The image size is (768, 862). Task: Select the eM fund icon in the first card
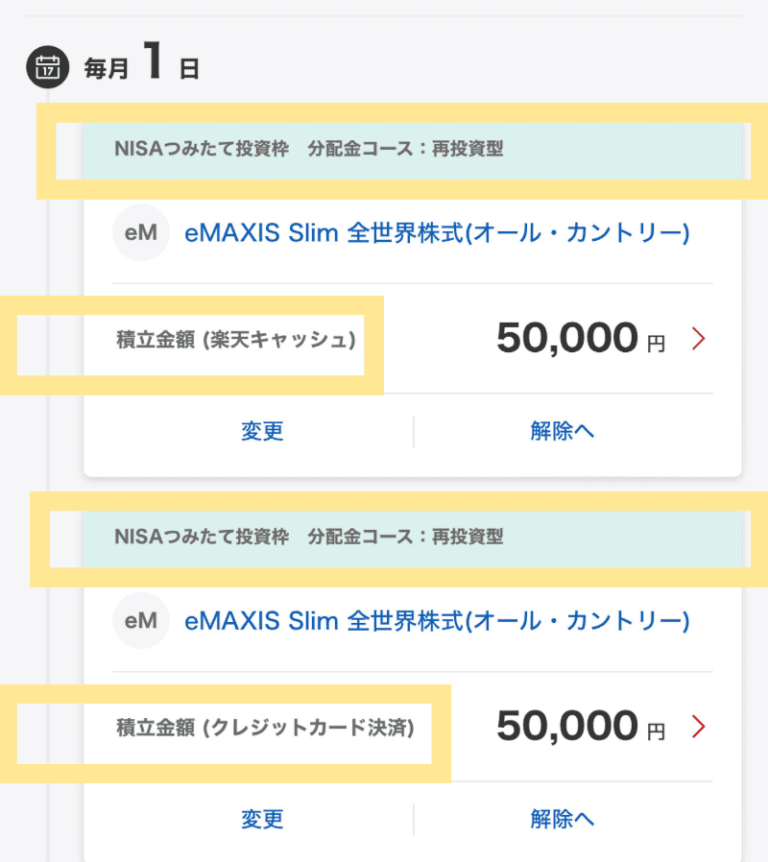(x=141, y=233)
